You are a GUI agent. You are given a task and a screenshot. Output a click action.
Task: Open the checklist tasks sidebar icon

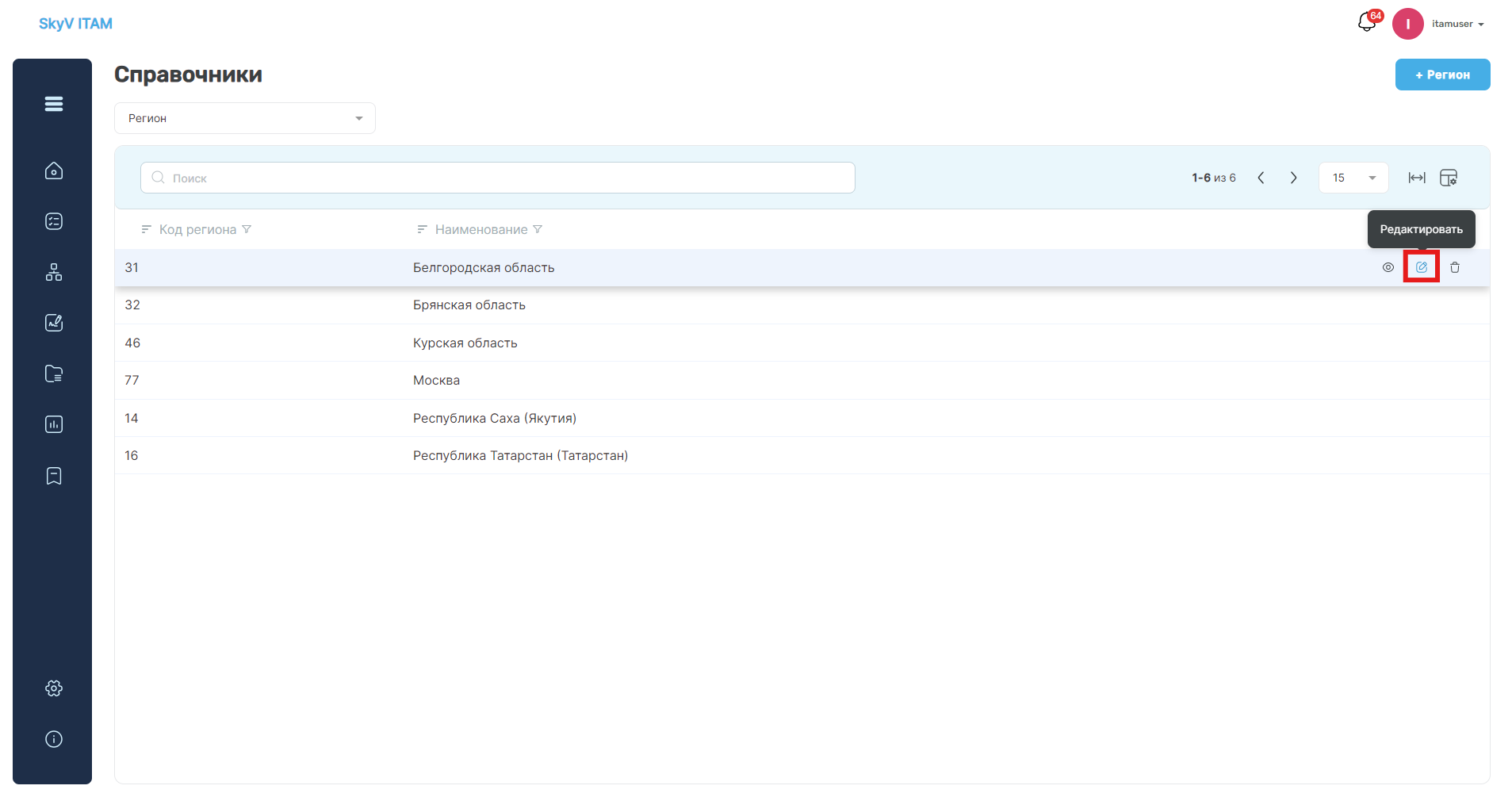(x=54, y=221)
